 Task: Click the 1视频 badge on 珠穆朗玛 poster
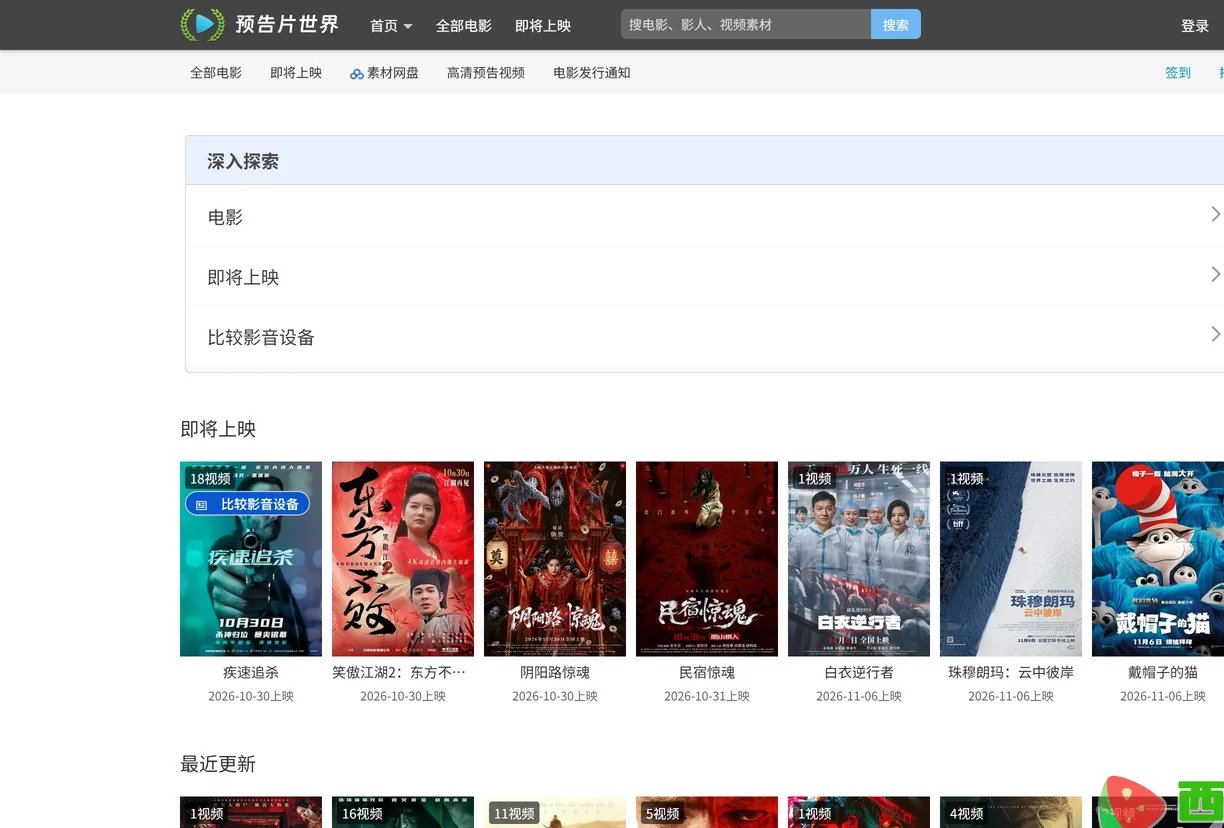(967, 479)
